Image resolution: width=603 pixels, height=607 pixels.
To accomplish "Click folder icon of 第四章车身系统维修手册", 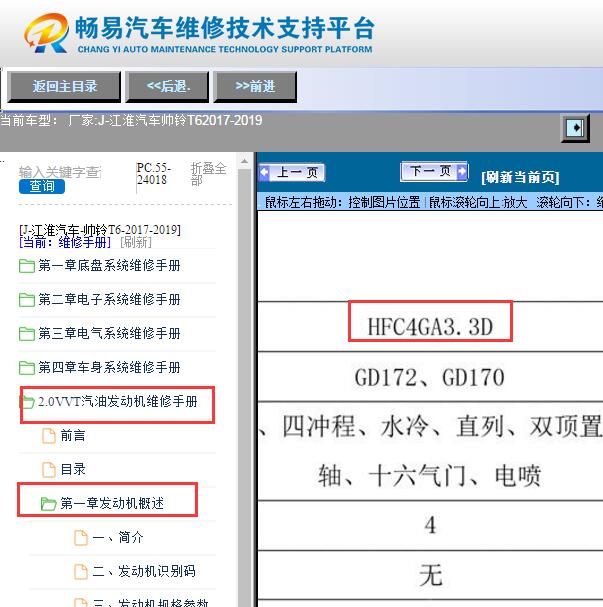I will coord(27,368).
